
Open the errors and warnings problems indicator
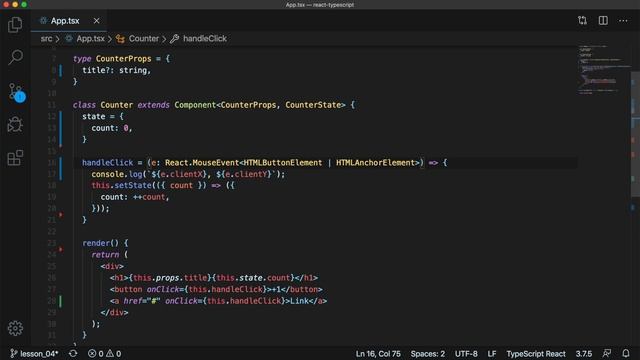click(104, 353)
